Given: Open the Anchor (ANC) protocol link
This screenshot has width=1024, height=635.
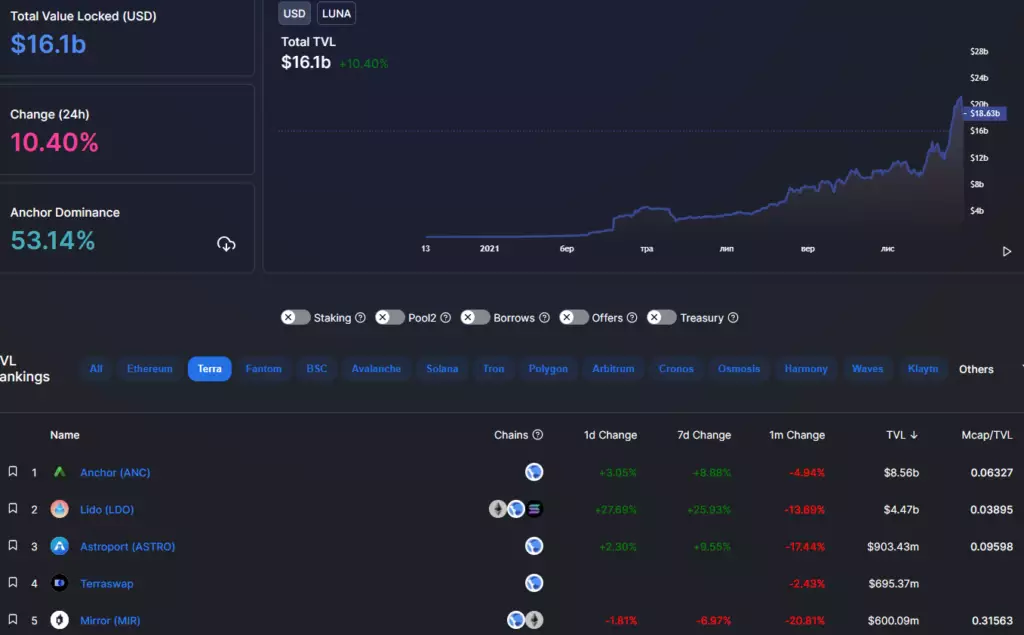Looking at the screenshot, I should 115,472.
